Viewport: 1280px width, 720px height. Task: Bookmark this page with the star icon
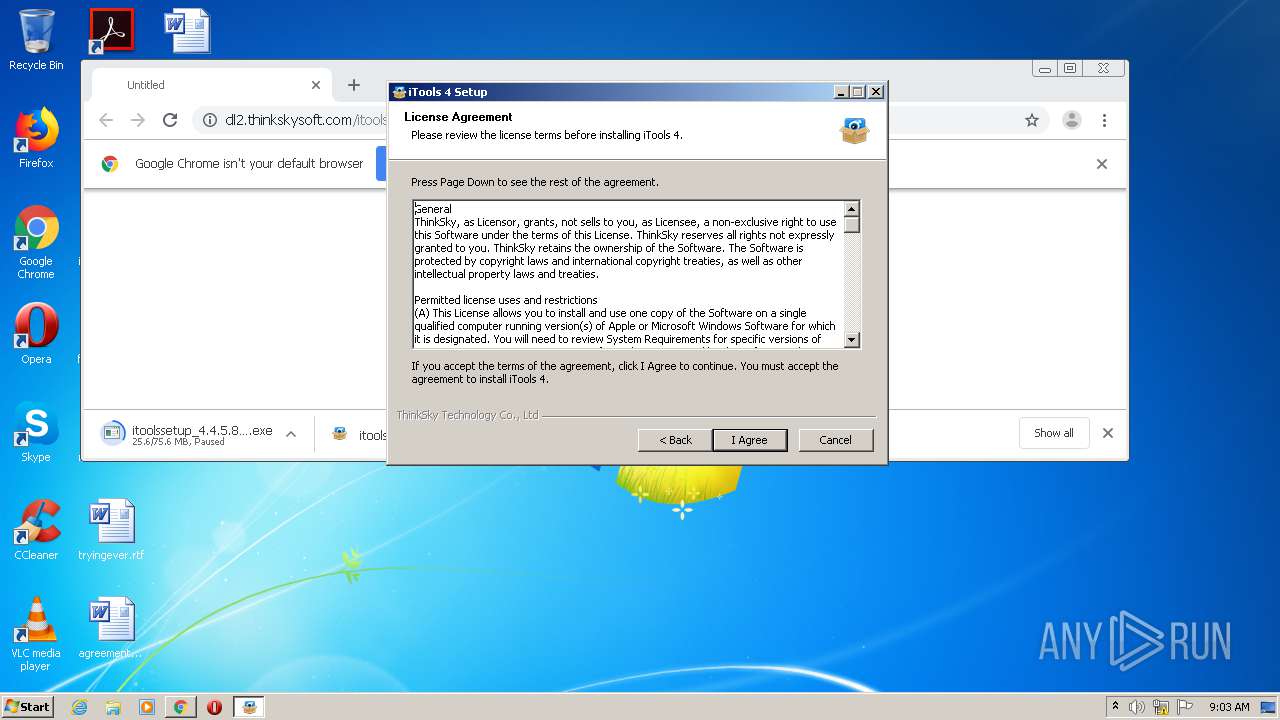click(x=1032, y=120)
